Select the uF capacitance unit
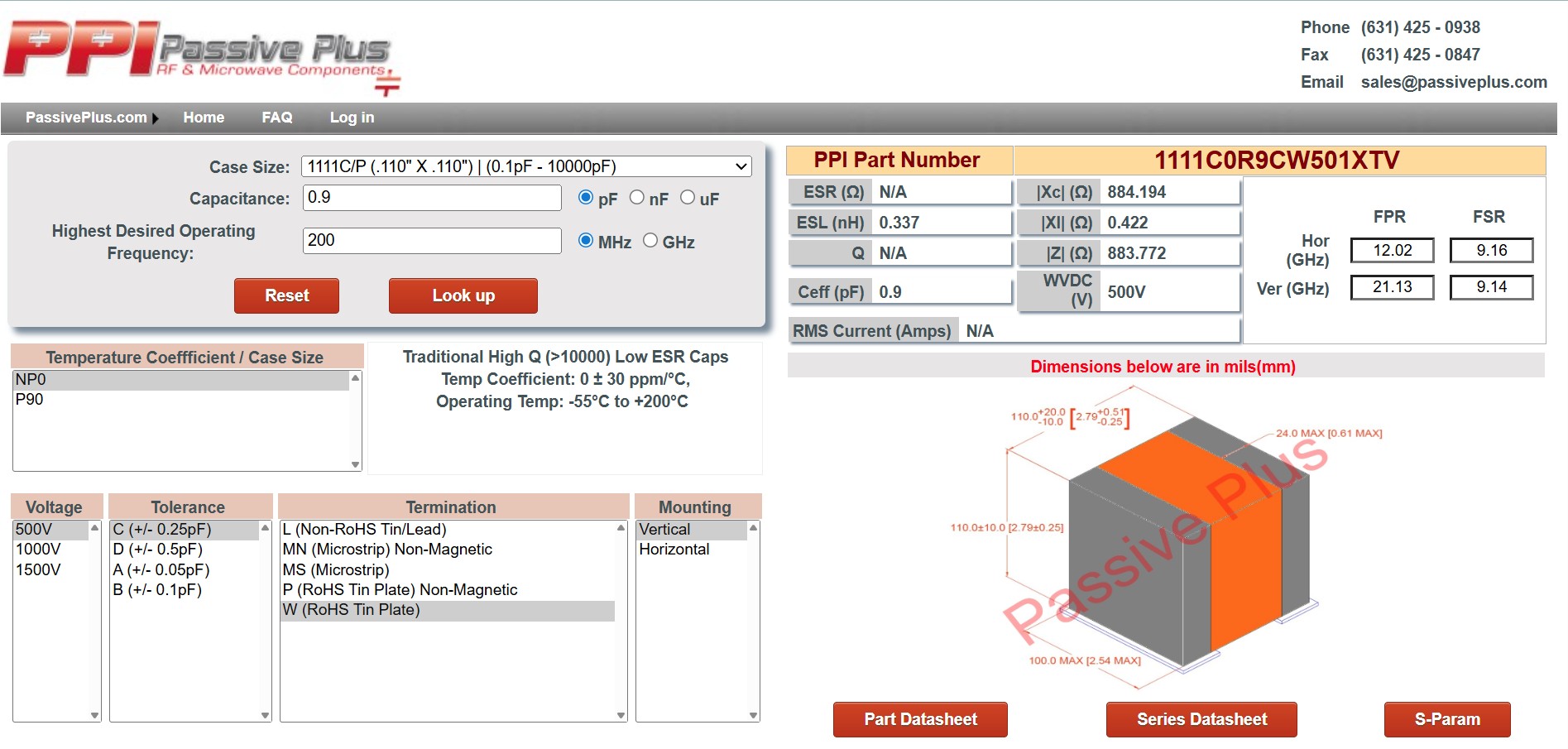Image resolution: width=1568 pixels, height=749 pixels. click(x=687, y=197)
